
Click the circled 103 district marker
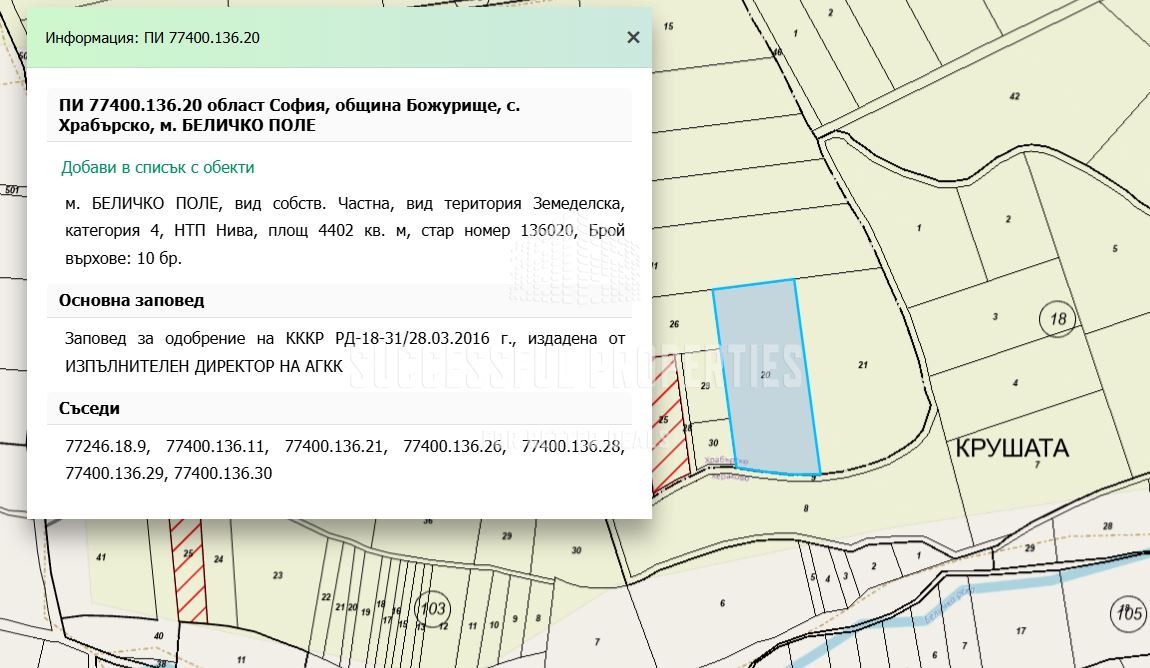click(433, 607)
